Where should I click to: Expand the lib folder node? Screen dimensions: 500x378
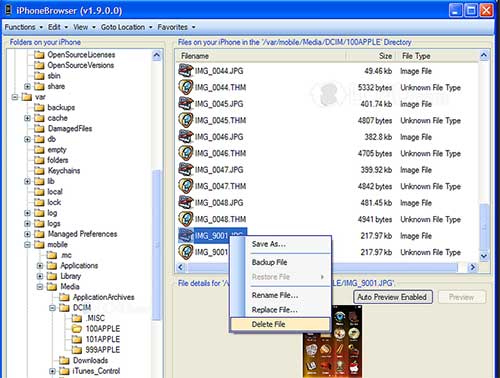[27, 181]
